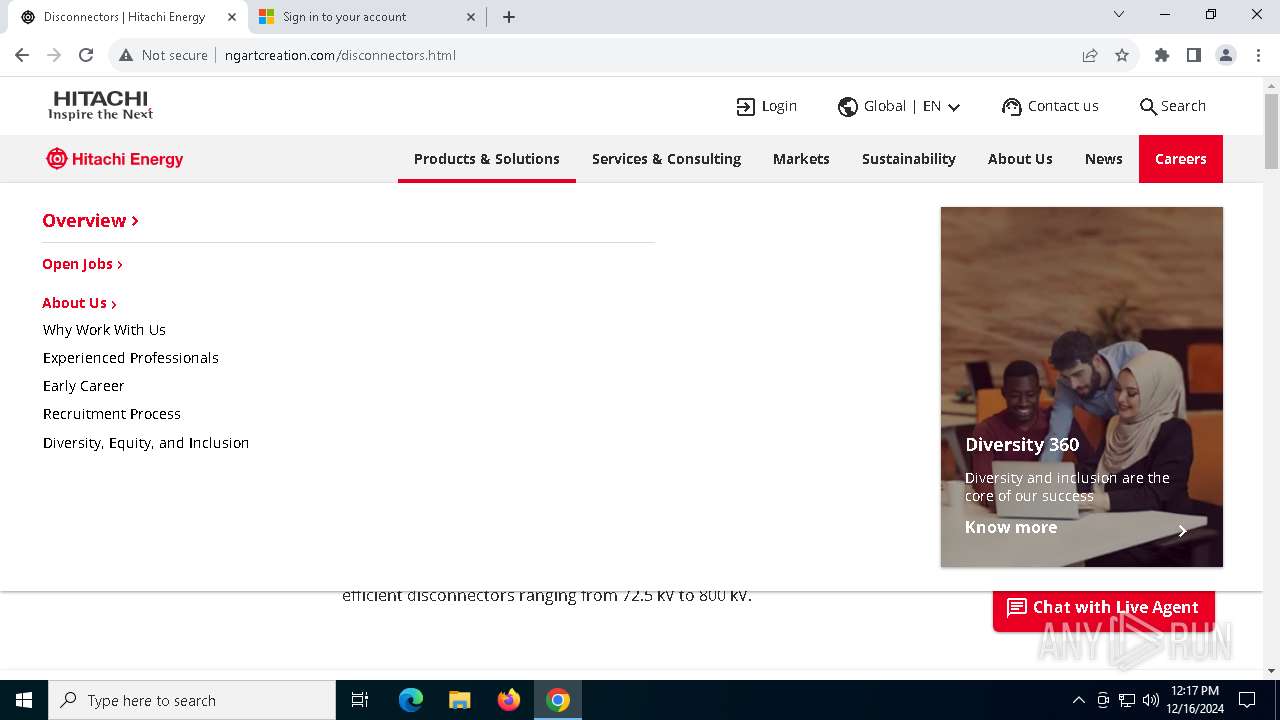
Task: Click the Diversity 360 promo image
Action: (x=1082, y=387)
